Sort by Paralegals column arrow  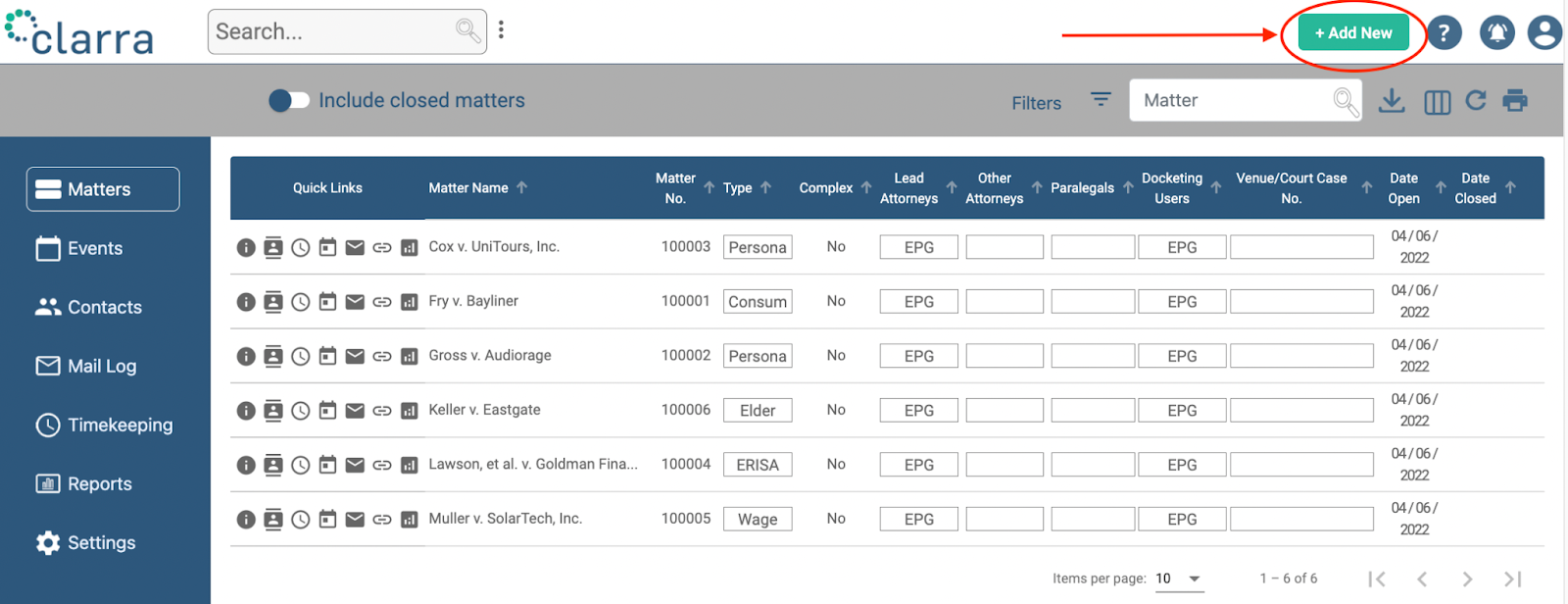(1128, 187)
